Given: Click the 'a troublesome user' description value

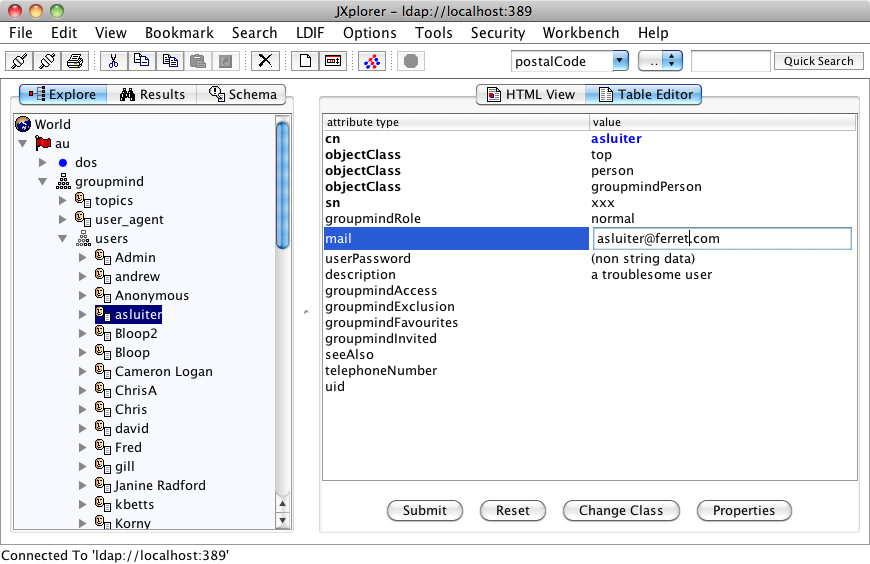Looking at the screenshot, I should pyautogui.click(x=651, y=274).
